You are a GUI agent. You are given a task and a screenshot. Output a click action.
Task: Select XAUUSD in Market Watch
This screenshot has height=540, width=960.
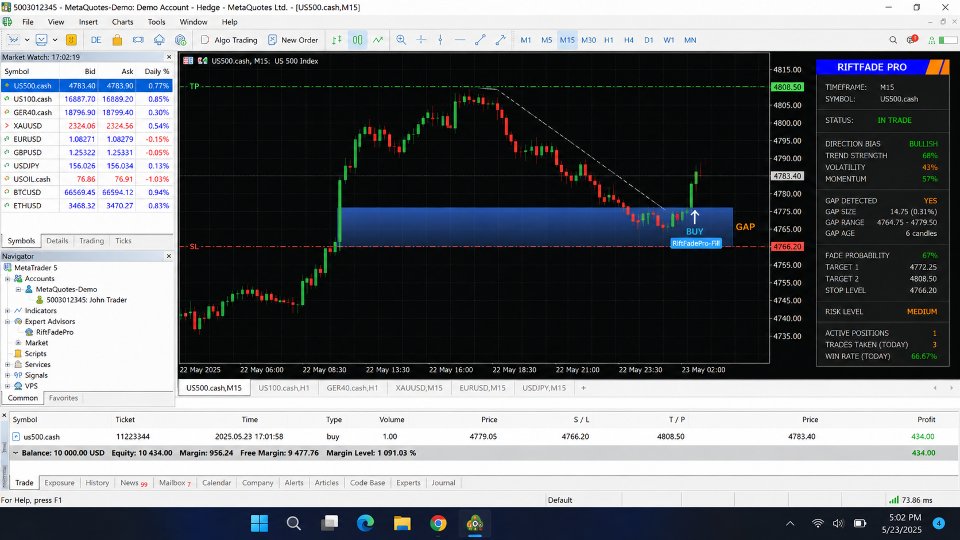coord(86,126)
